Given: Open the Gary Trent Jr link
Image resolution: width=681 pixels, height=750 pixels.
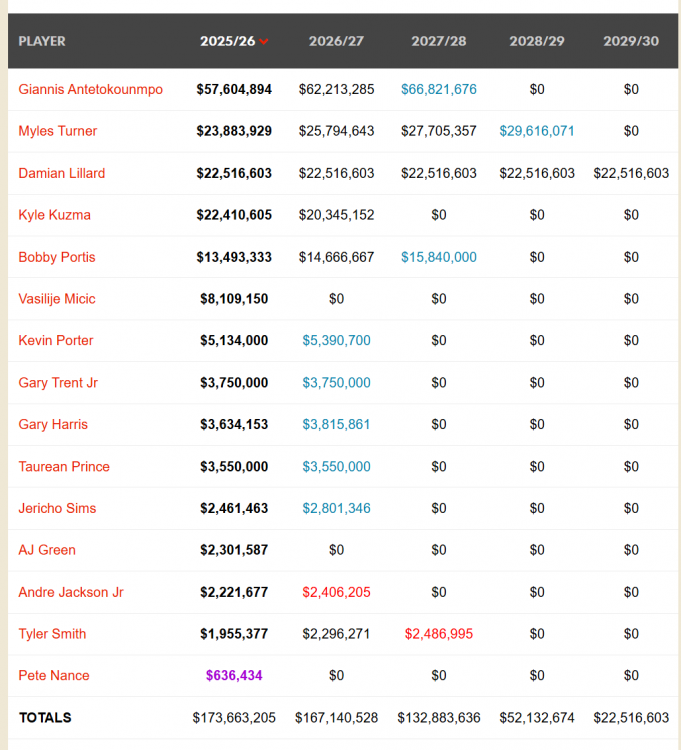Looking at the screenshot, I should pyautogui.click(x=58, y=382).
